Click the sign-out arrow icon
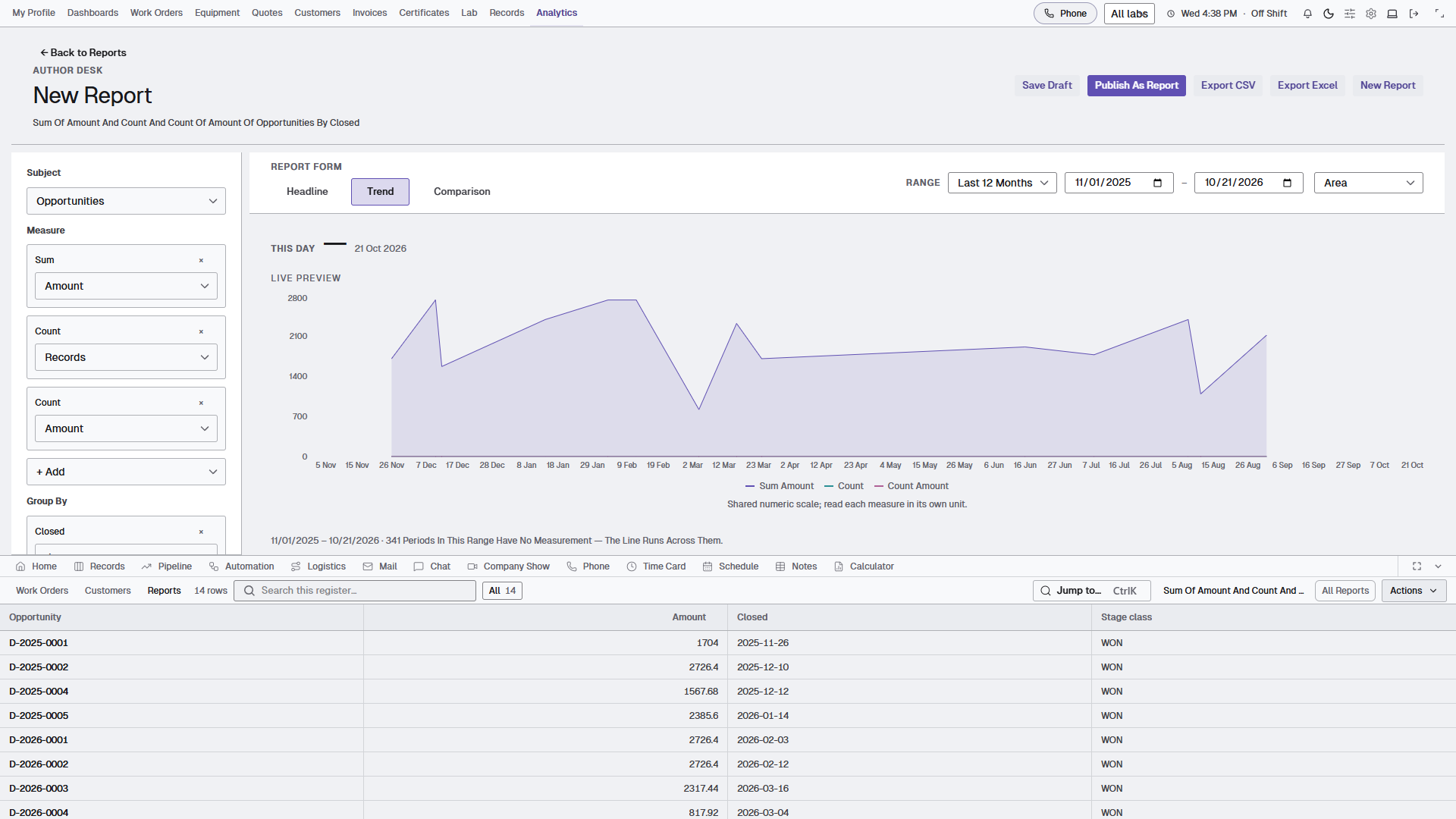1456x819 pixels. [1414, 14]
